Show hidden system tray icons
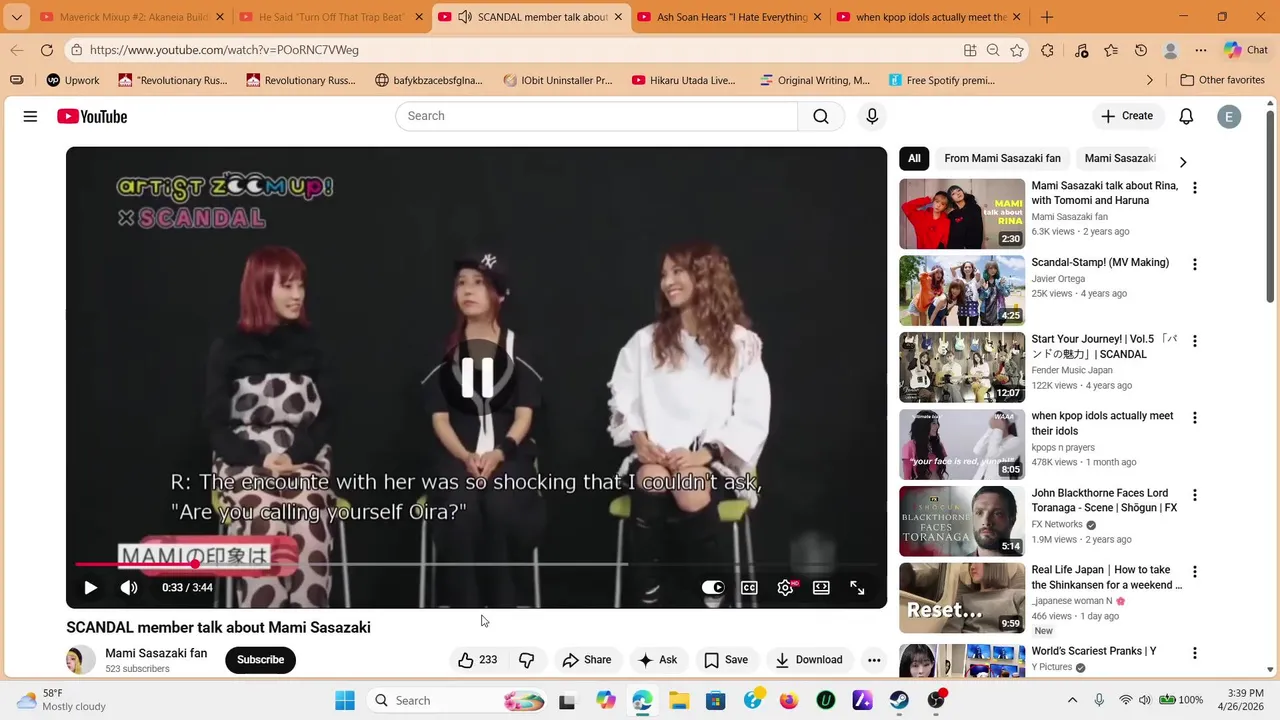 (1072, 700)
